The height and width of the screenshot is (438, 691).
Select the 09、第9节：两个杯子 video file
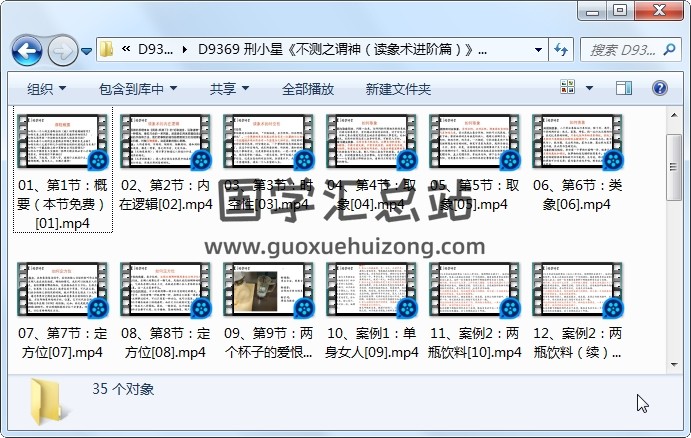[x=268, y=292]
